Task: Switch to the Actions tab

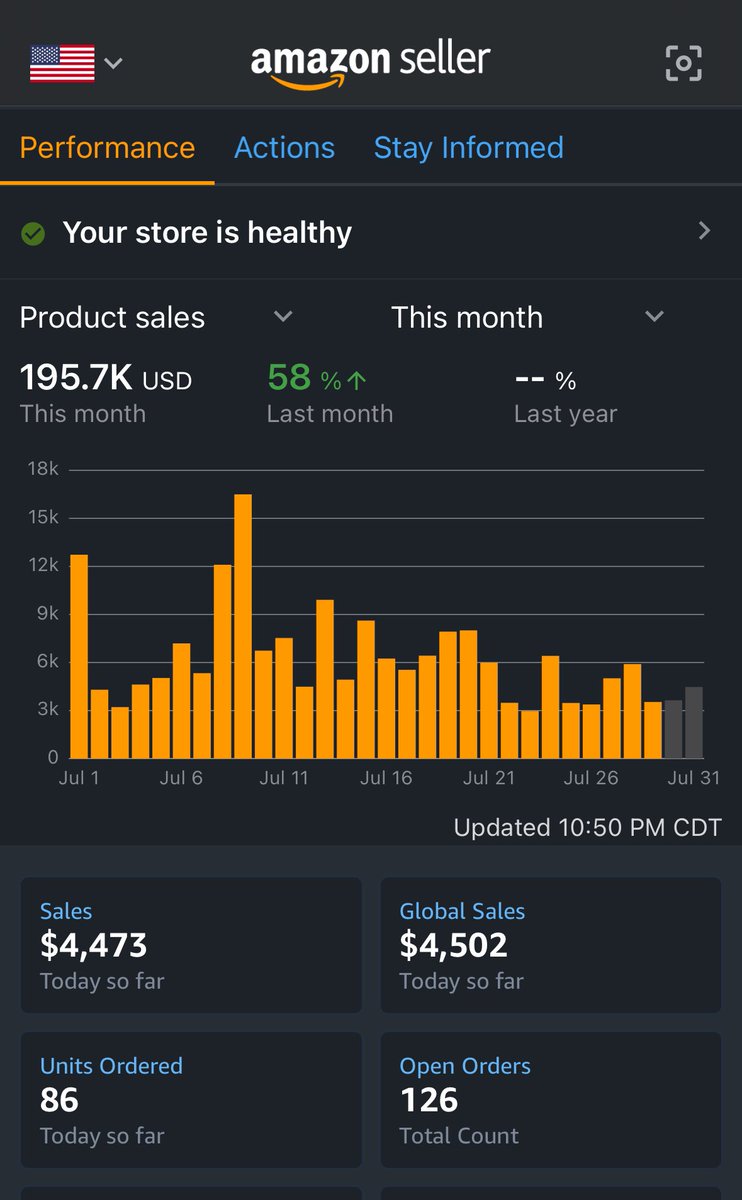Action: coord(284,148)
